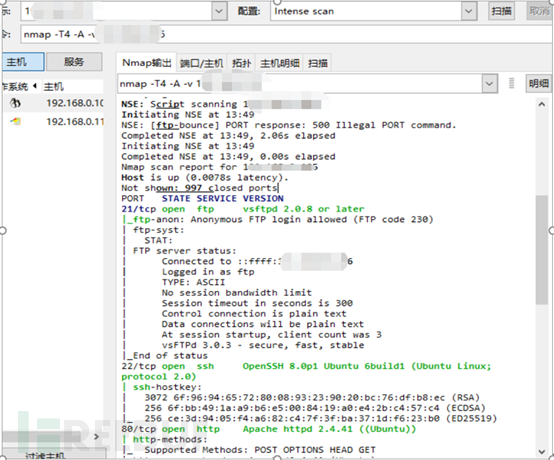
Task: Click the scroll up arrow of Nmap output
Action: point(542,104)
